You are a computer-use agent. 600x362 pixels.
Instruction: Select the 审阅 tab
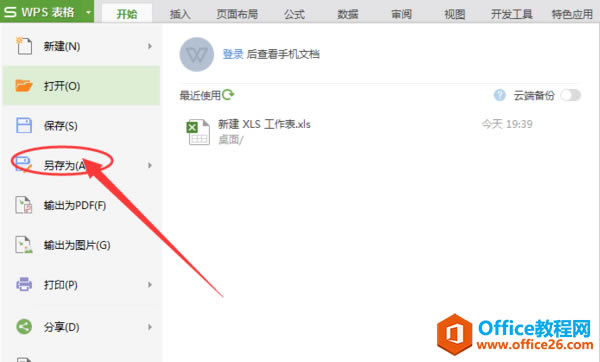401,14
